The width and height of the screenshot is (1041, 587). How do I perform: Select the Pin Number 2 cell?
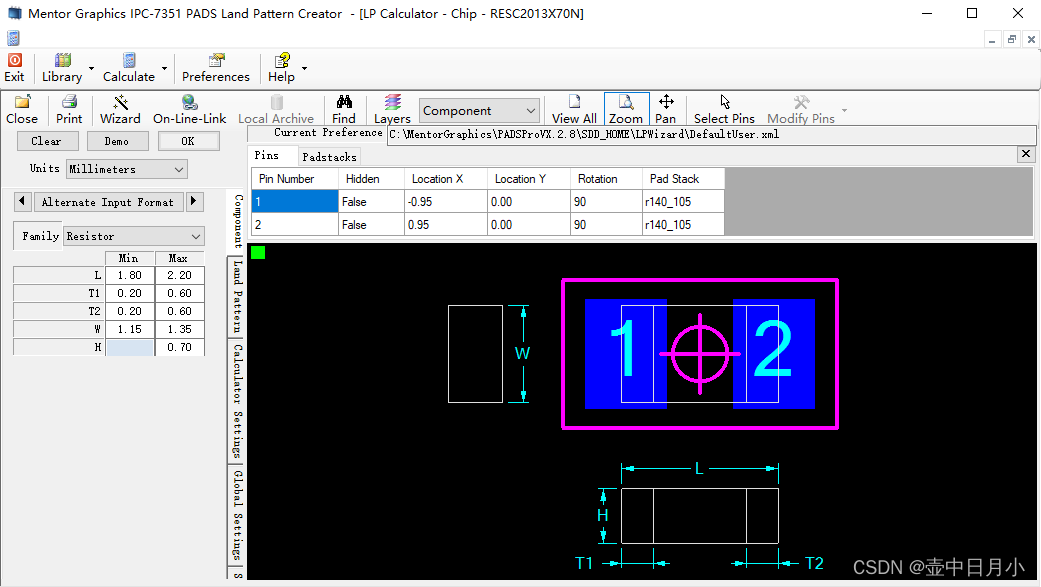point(295,224)
